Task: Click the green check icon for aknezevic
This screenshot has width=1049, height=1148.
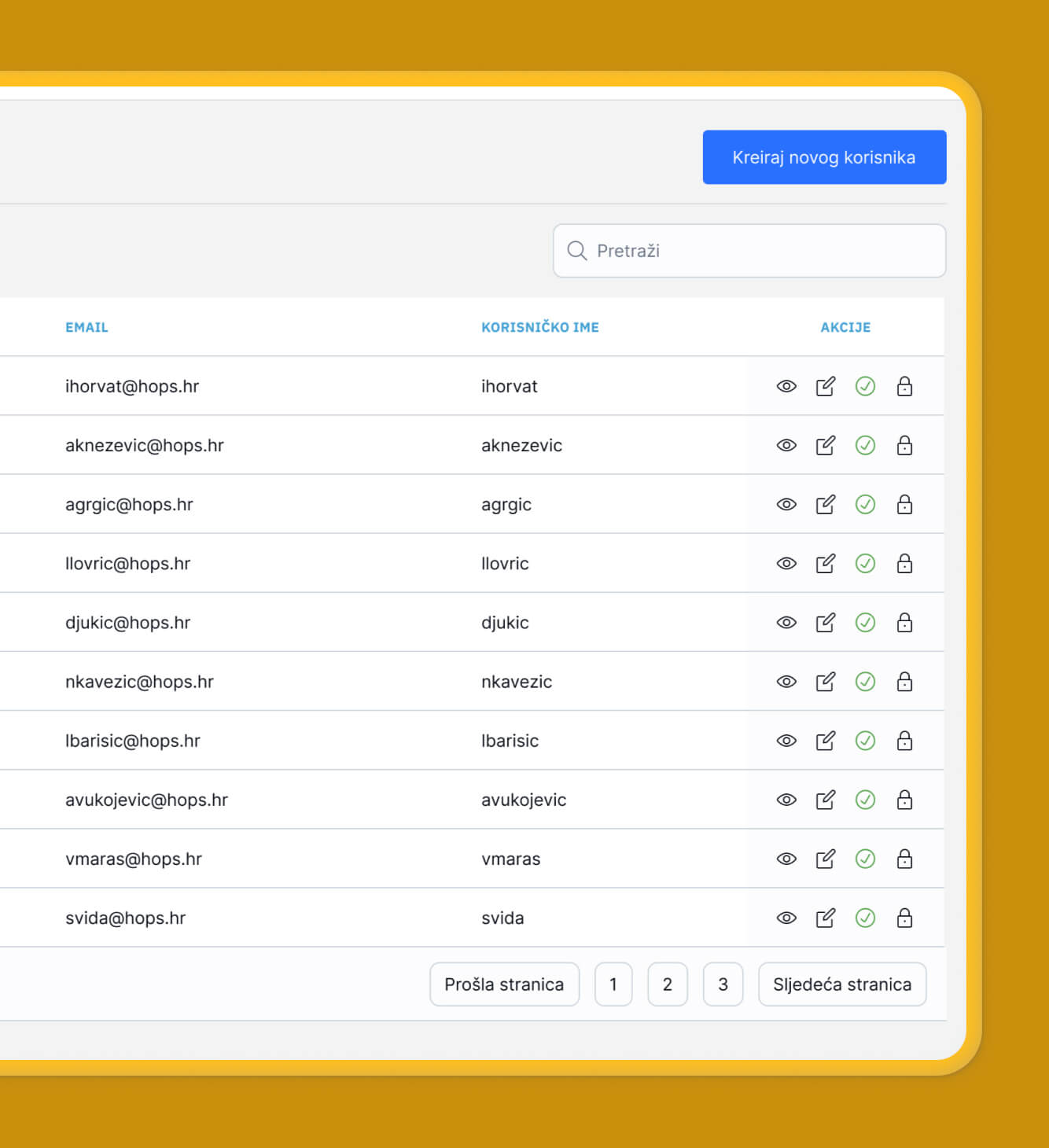Action: (865, 445)
